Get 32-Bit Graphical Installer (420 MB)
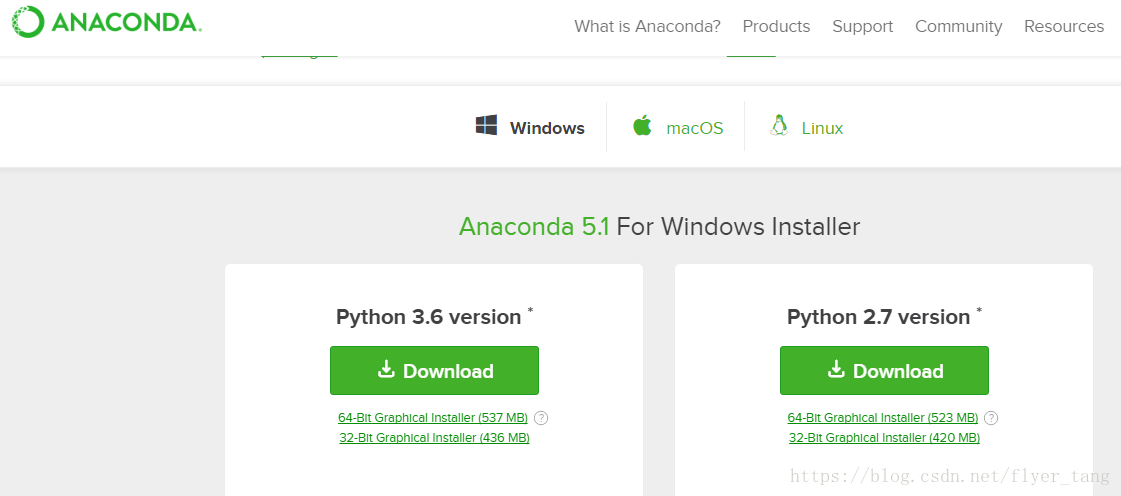Viewport: 1121px width, 496px height. tap(884, 437)
